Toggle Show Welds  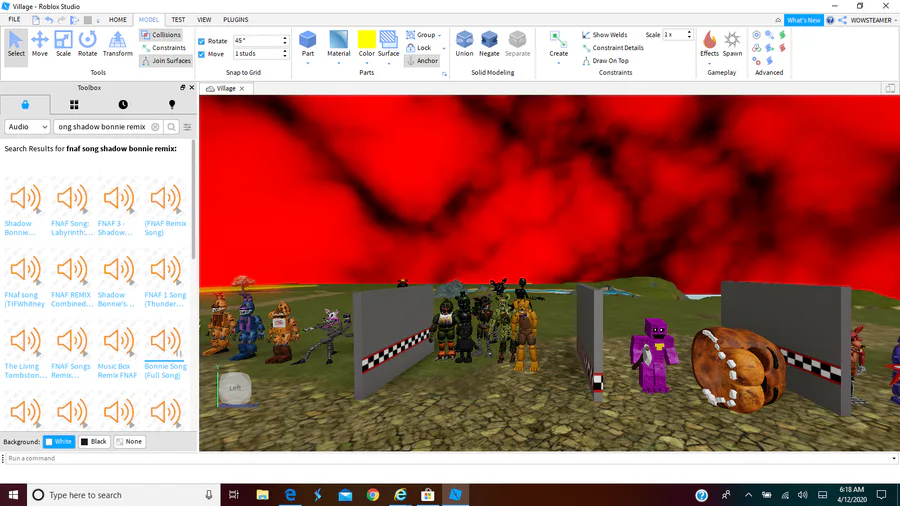coord(604,35)
